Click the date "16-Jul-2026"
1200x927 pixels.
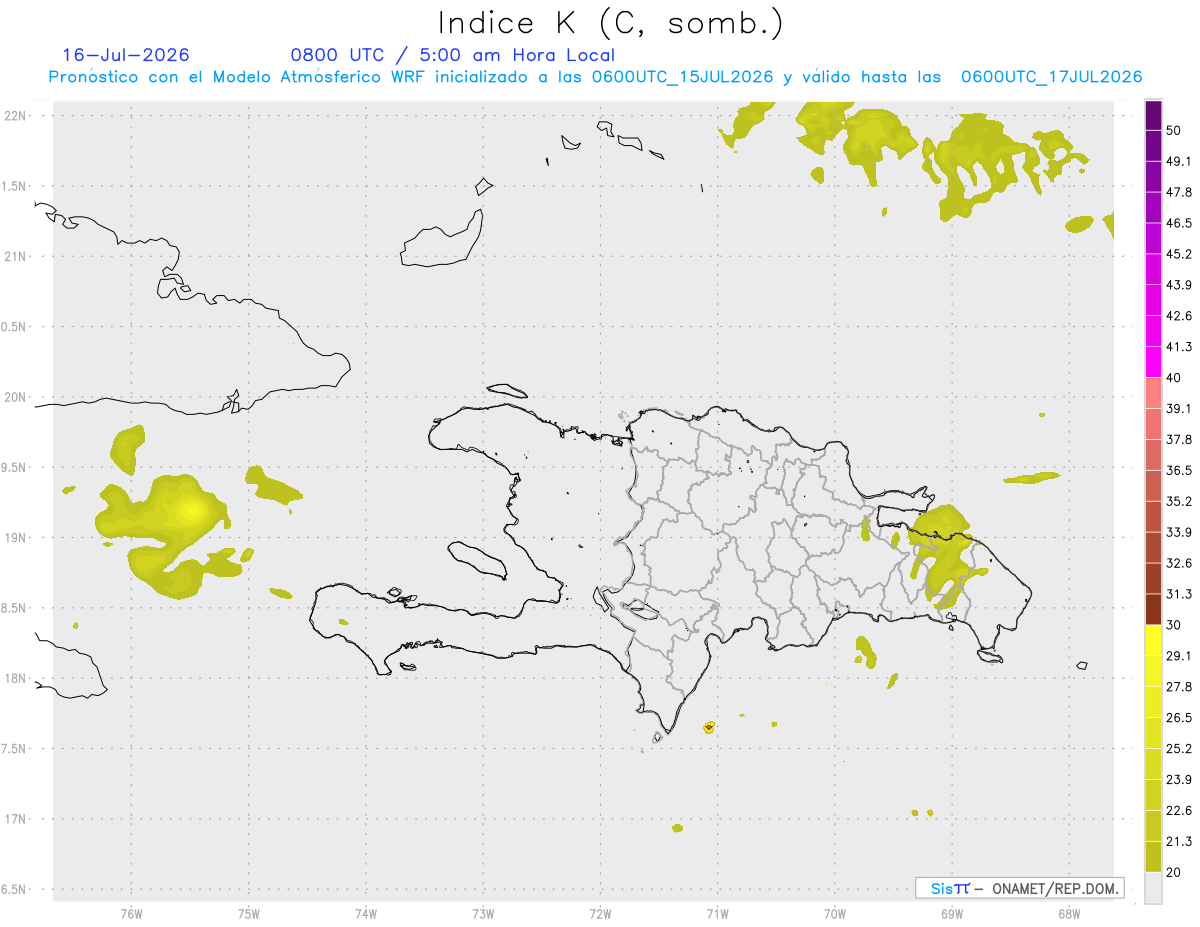tap(125, 55)
